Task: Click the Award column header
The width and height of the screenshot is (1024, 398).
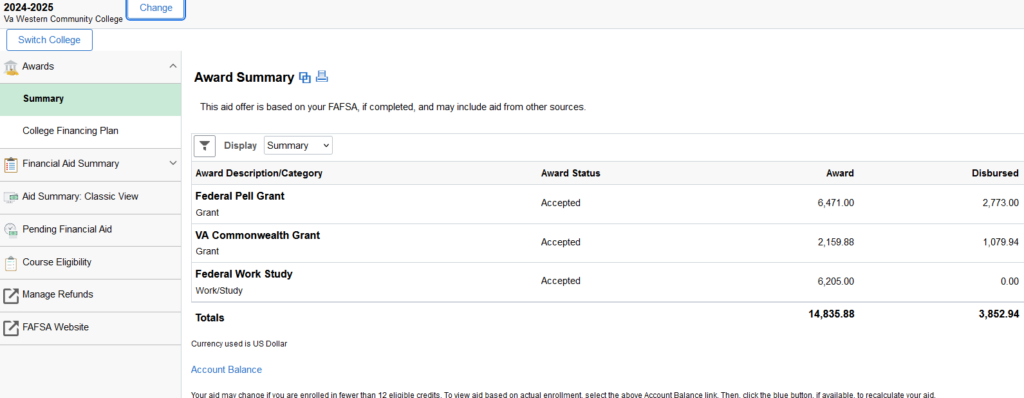Action: pyautogui.click(x=839, y=174)
